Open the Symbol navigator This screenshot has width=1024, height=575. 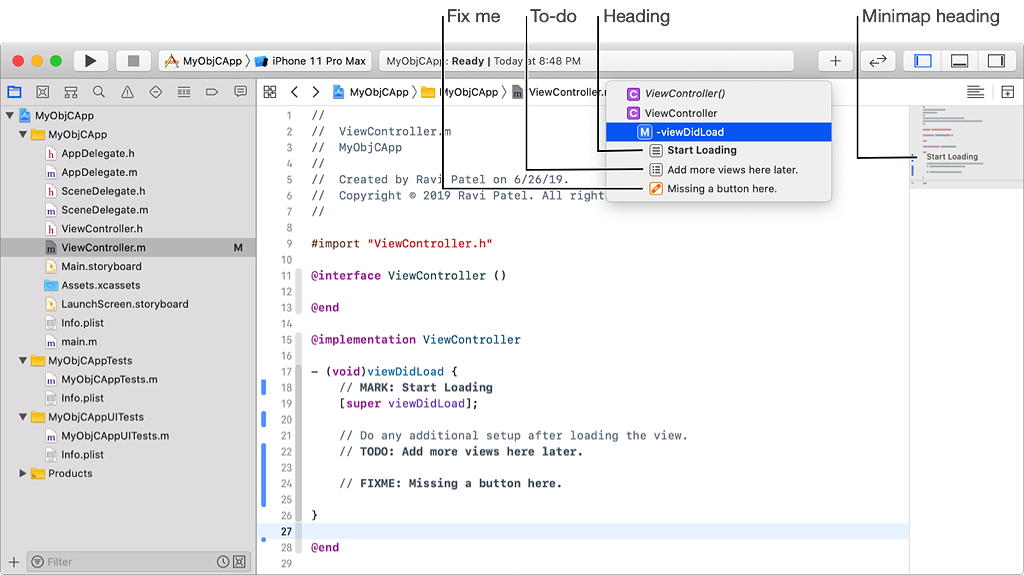[x=71, y=92]
